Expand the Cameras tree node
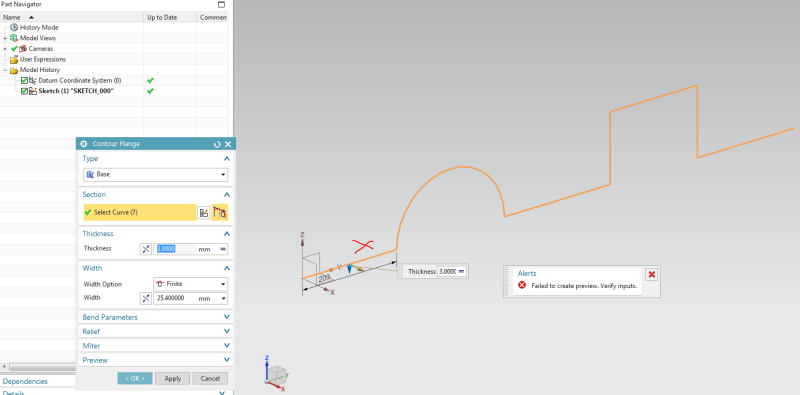 [5, 49]
